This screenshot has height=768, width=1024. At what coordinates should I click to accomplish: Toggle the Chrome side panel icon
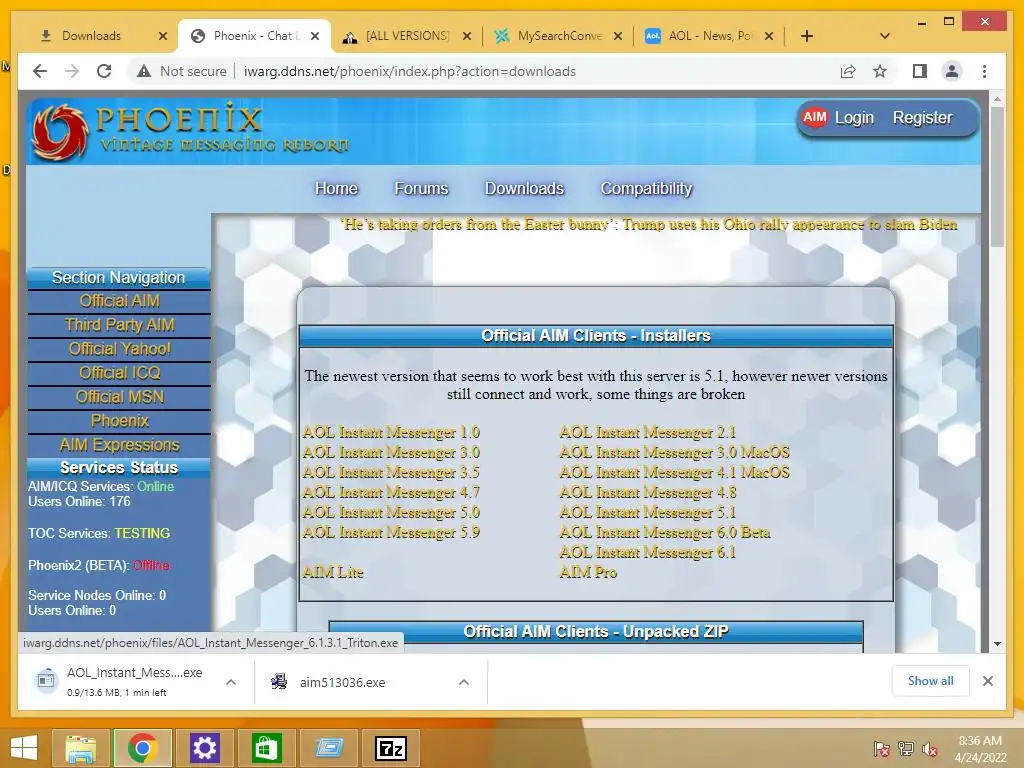point(920,71)
